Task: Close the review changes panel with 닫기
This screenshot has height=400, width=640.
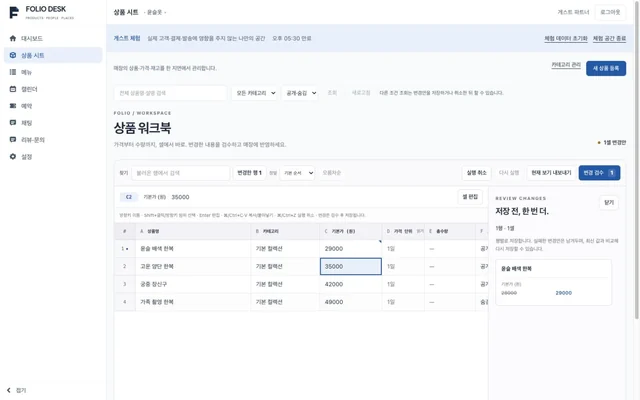Action: (x=609, y=202)
